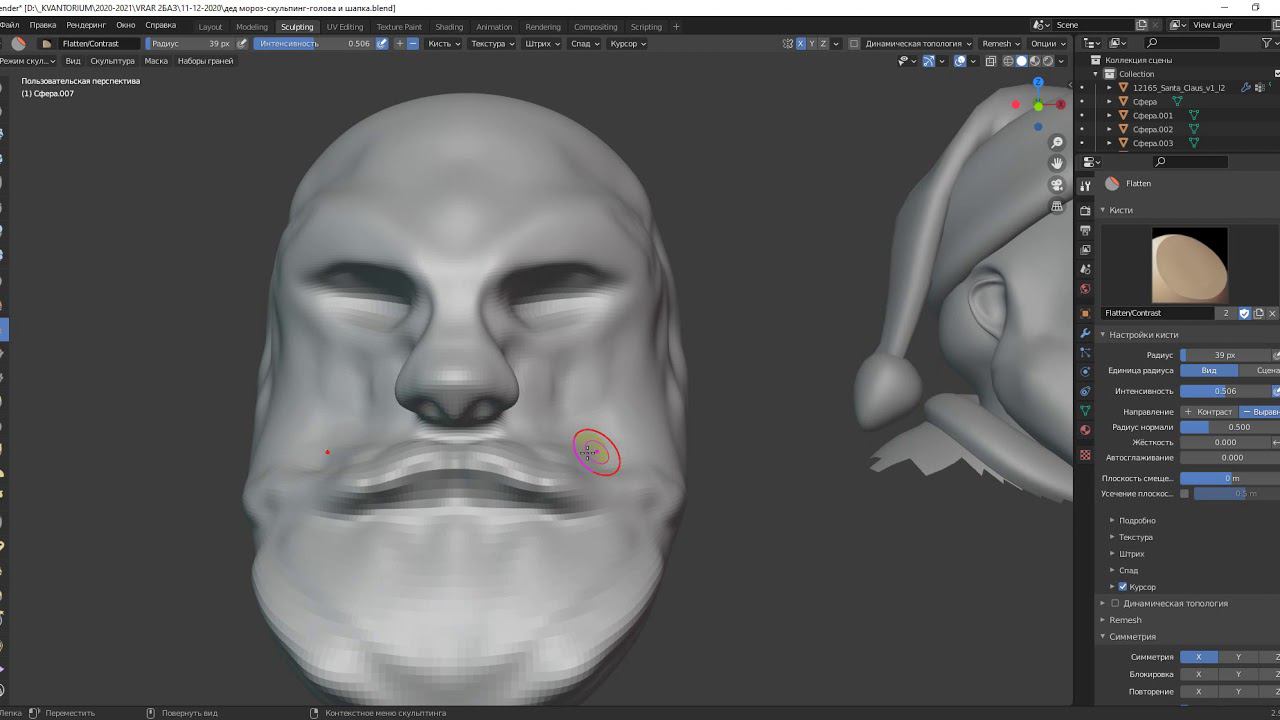This screenshot has height=720, width=1280.
Task: Open the Кисть dropdown in the header
Action: (x=444, y=44)
